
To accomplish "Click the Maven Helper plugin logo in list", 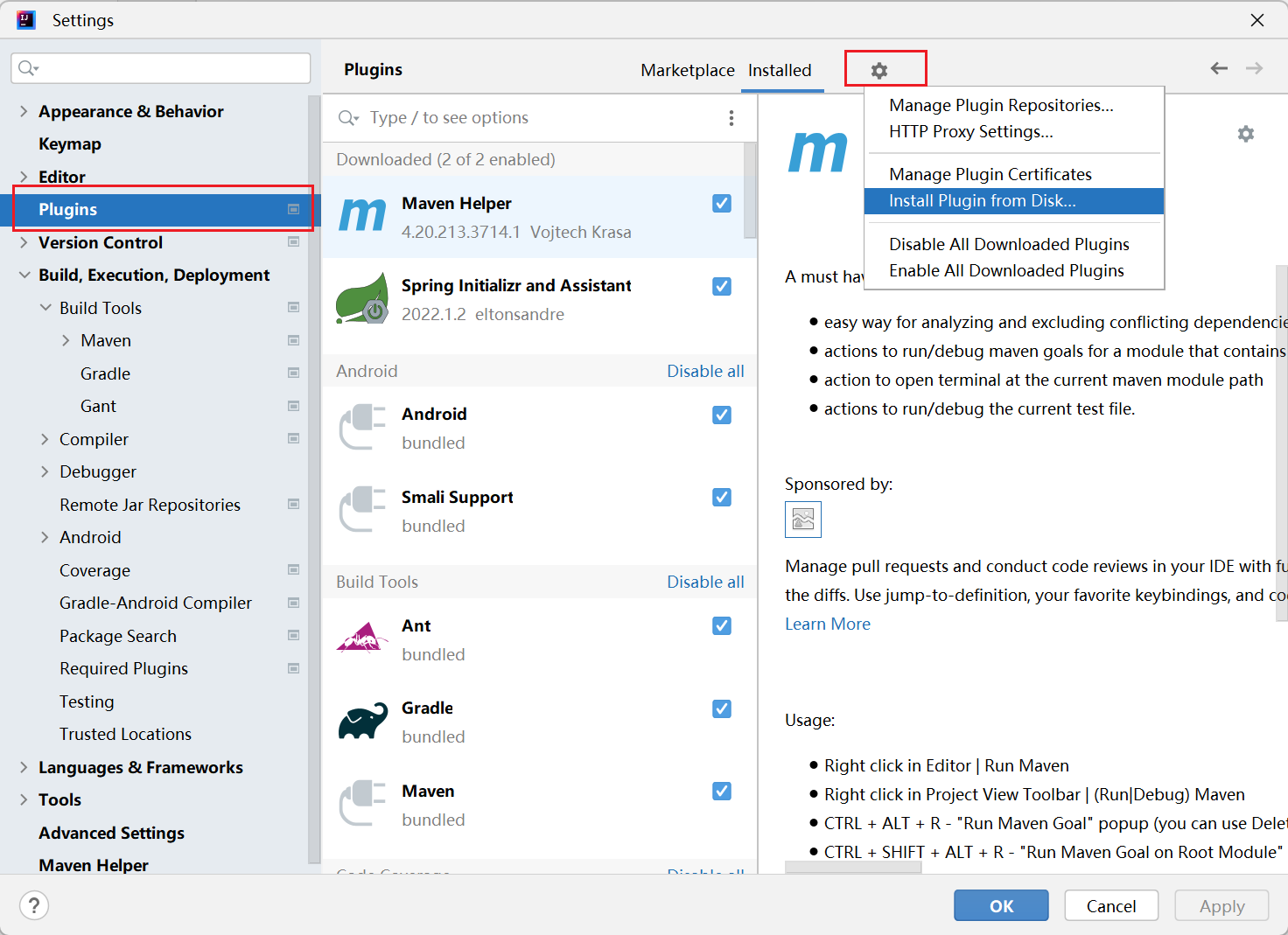I will pos(362,215).
